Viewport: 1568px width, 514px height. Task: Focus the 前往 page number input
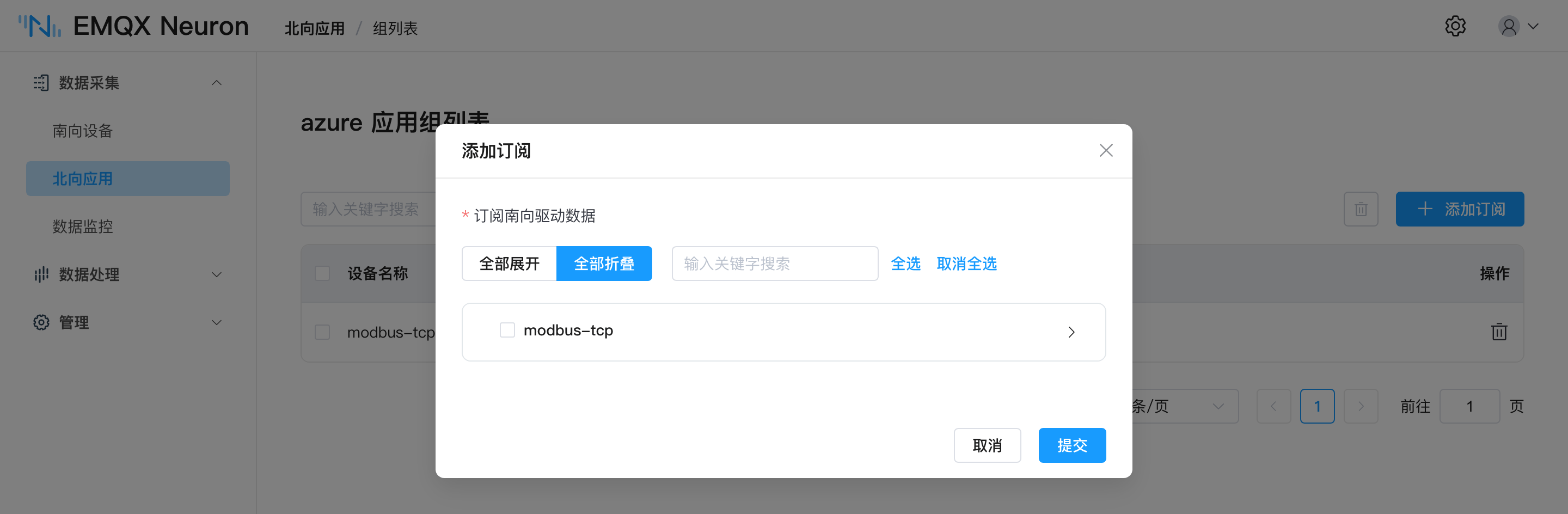point(1469,406)
